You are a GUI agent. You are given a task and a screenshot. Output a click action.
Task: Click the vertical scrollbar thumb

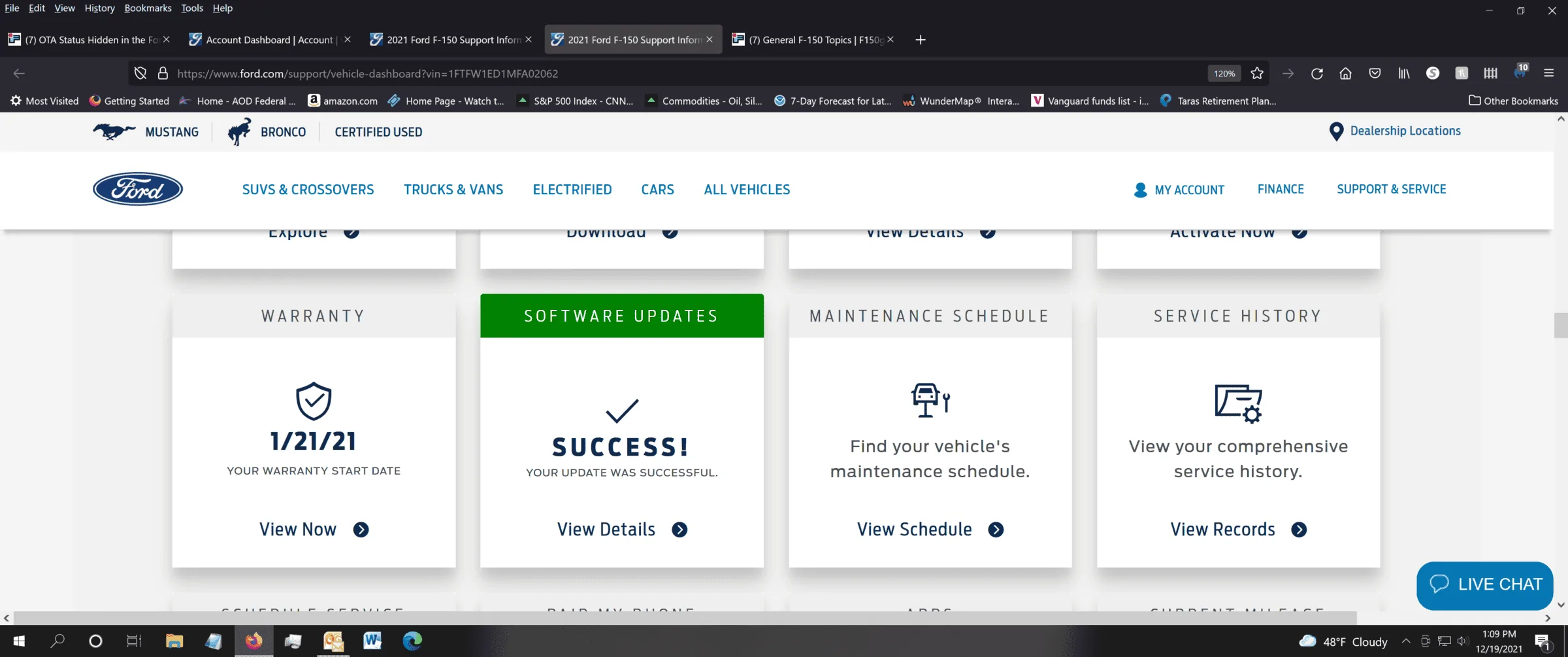click(1560, 325)
